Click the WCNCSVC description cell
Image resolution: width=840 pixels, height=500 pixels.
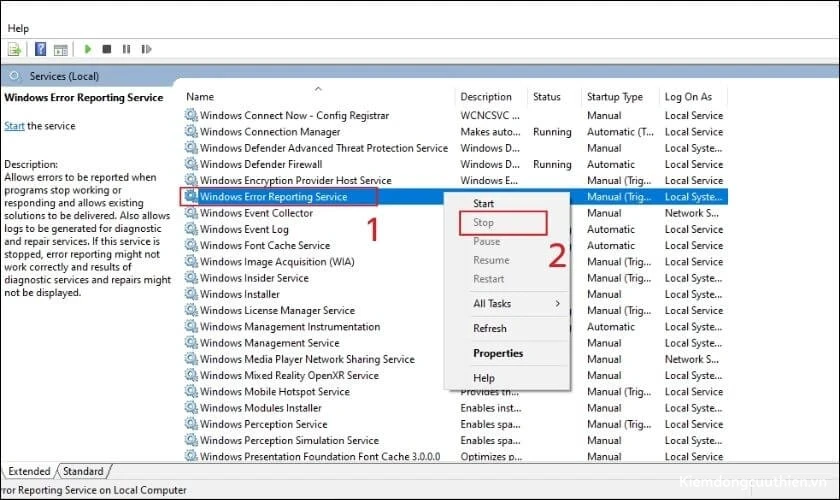490,115
